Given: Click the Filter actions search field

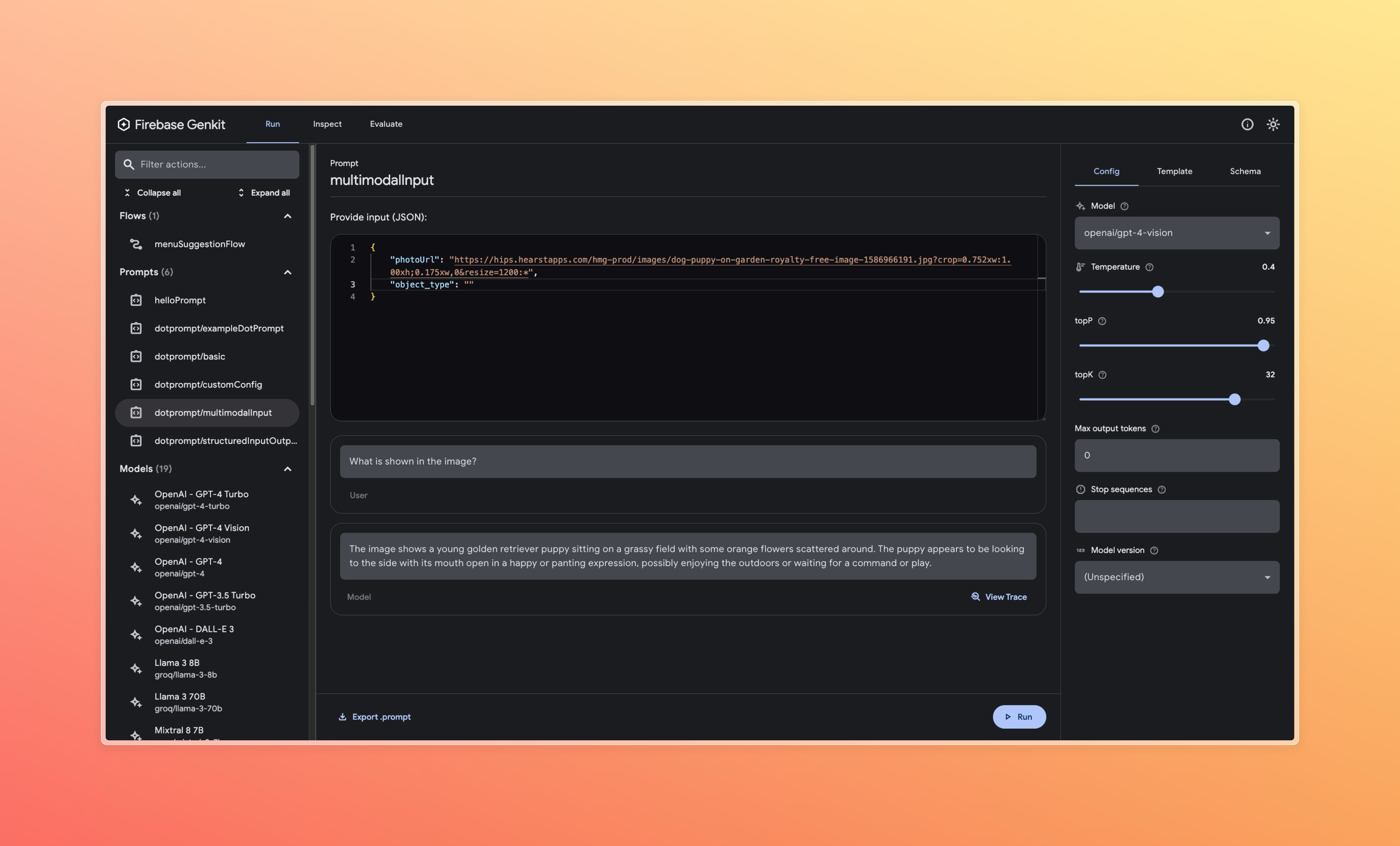Looking at the screenshot, I should point(207,164).
